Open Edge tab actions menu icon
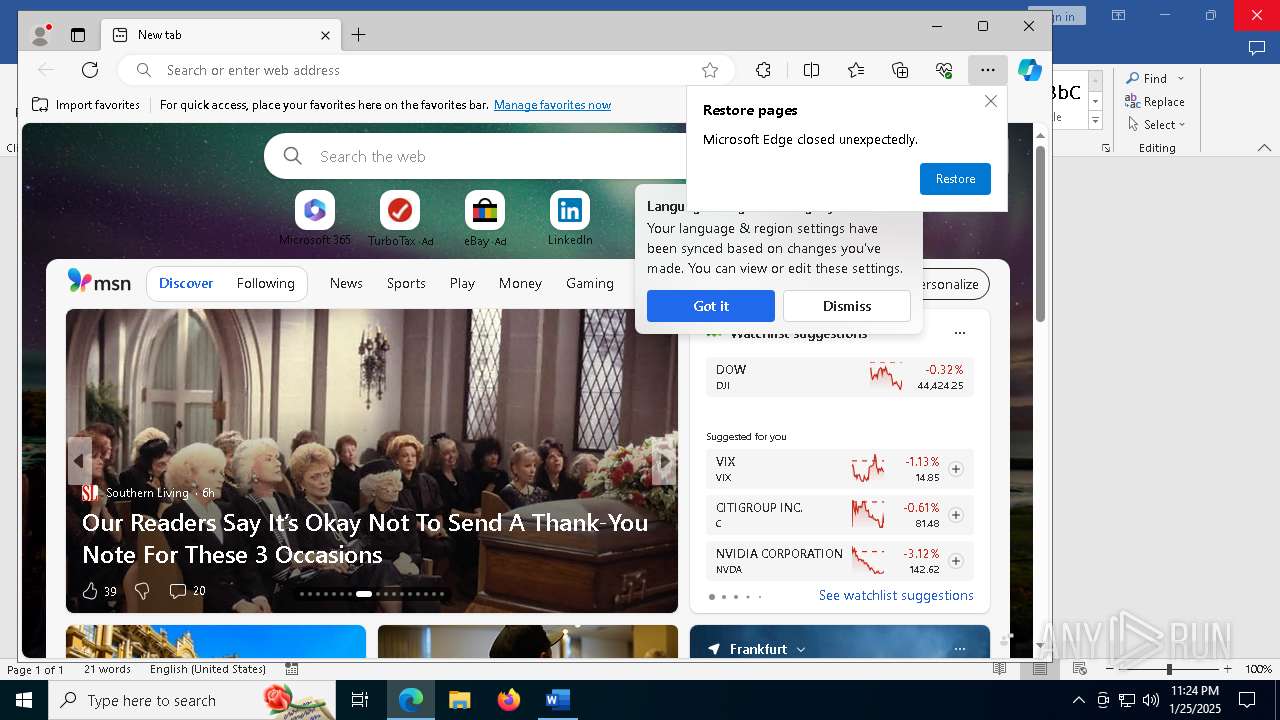Image resolution: width=1280 pixels, height=720 pixels. [78, 35]
